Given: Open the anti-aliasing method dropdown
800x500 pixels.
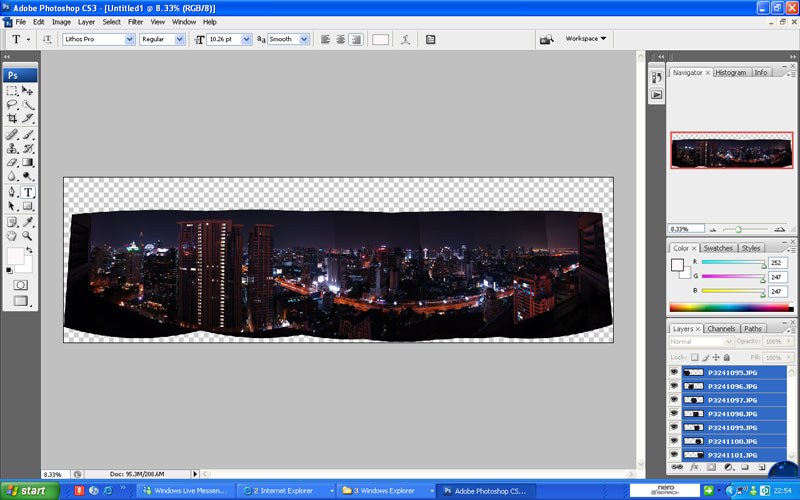Looking at the screenshot, I should (305, 39).
